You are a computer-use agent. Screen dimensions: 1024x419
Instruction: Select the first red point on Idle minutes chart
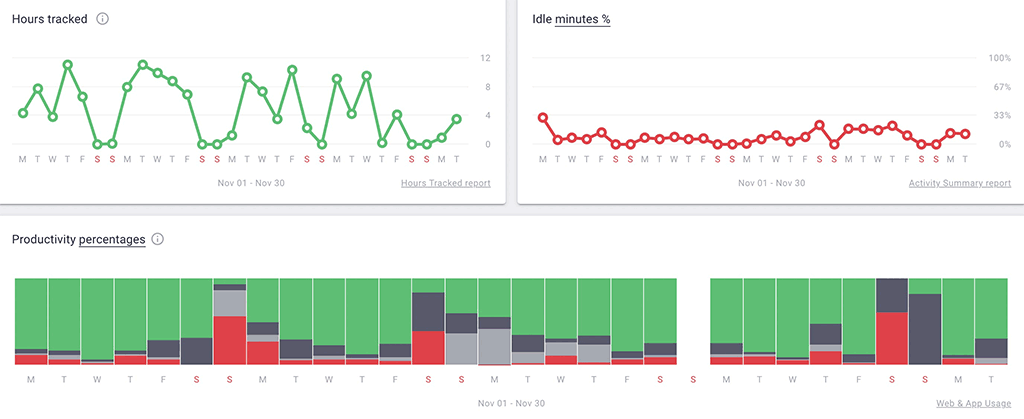[x=543, y=117]
